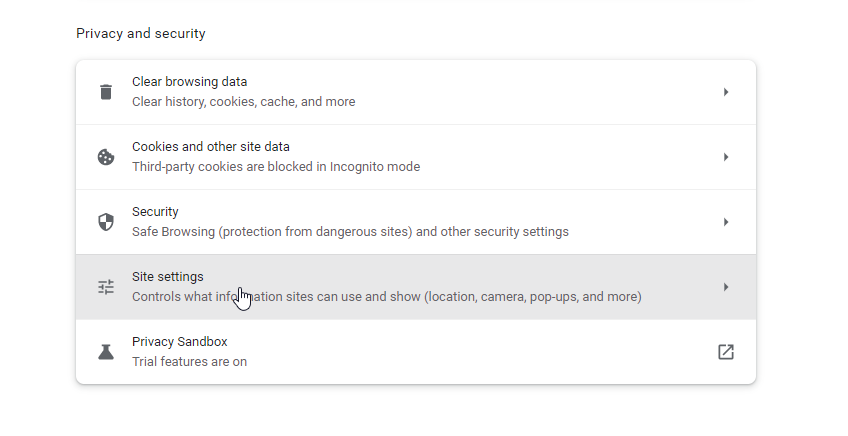Expand the Security row arrow
Screen dimensions: 848x436
coord(726,222)
